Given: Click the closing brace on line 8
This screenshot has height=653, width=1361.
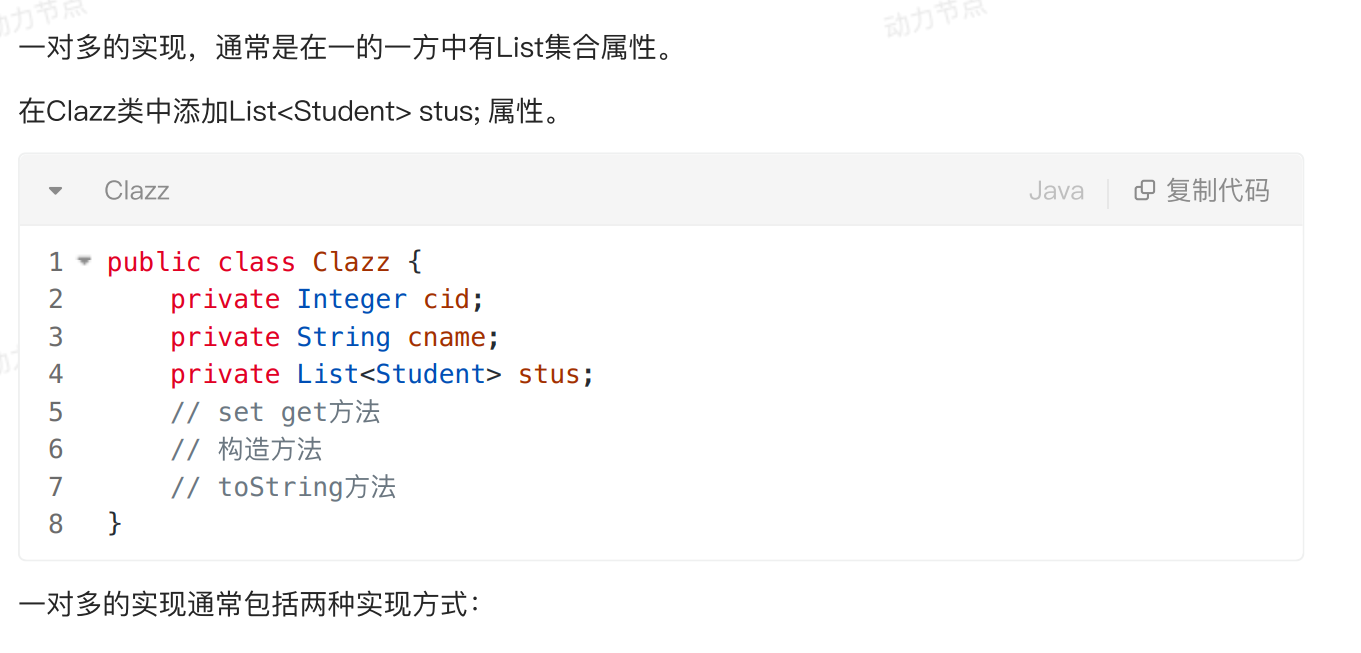Looking at the screenshot, I should click(114, 523).
